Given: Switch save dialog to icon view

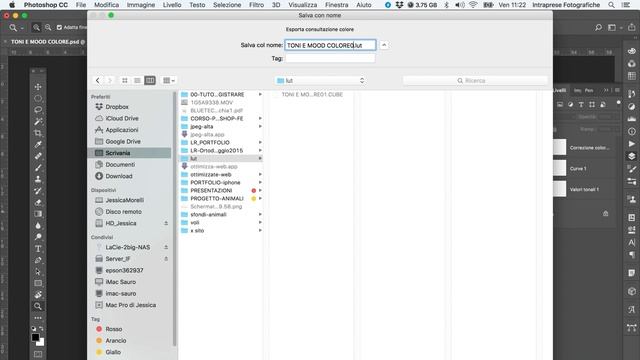Looking at the screenshot, I should [x=125, y=80].
